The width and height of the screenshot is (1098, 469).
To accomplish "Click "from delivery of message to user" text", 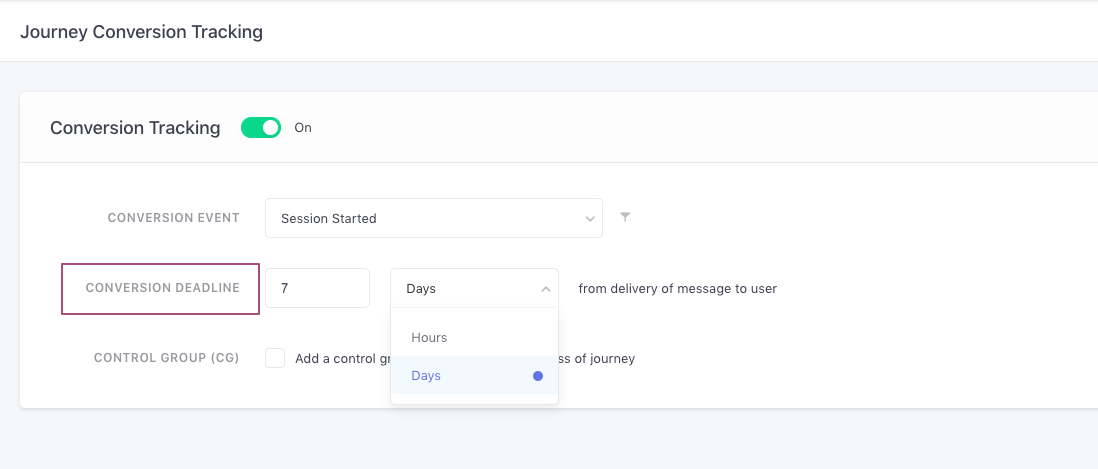I will pos(677,289).
